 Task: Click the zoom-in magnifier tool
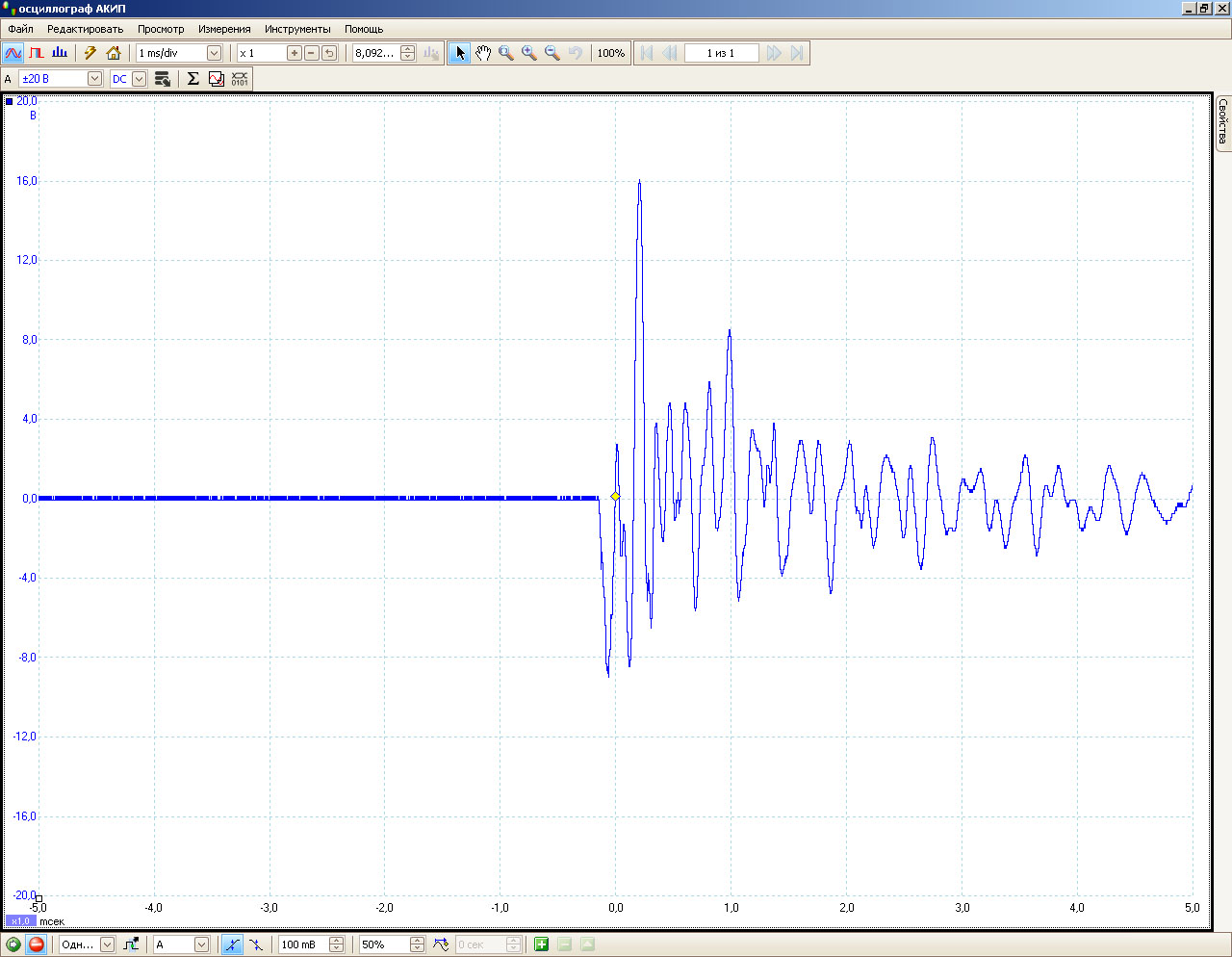(x=529, y=53)
